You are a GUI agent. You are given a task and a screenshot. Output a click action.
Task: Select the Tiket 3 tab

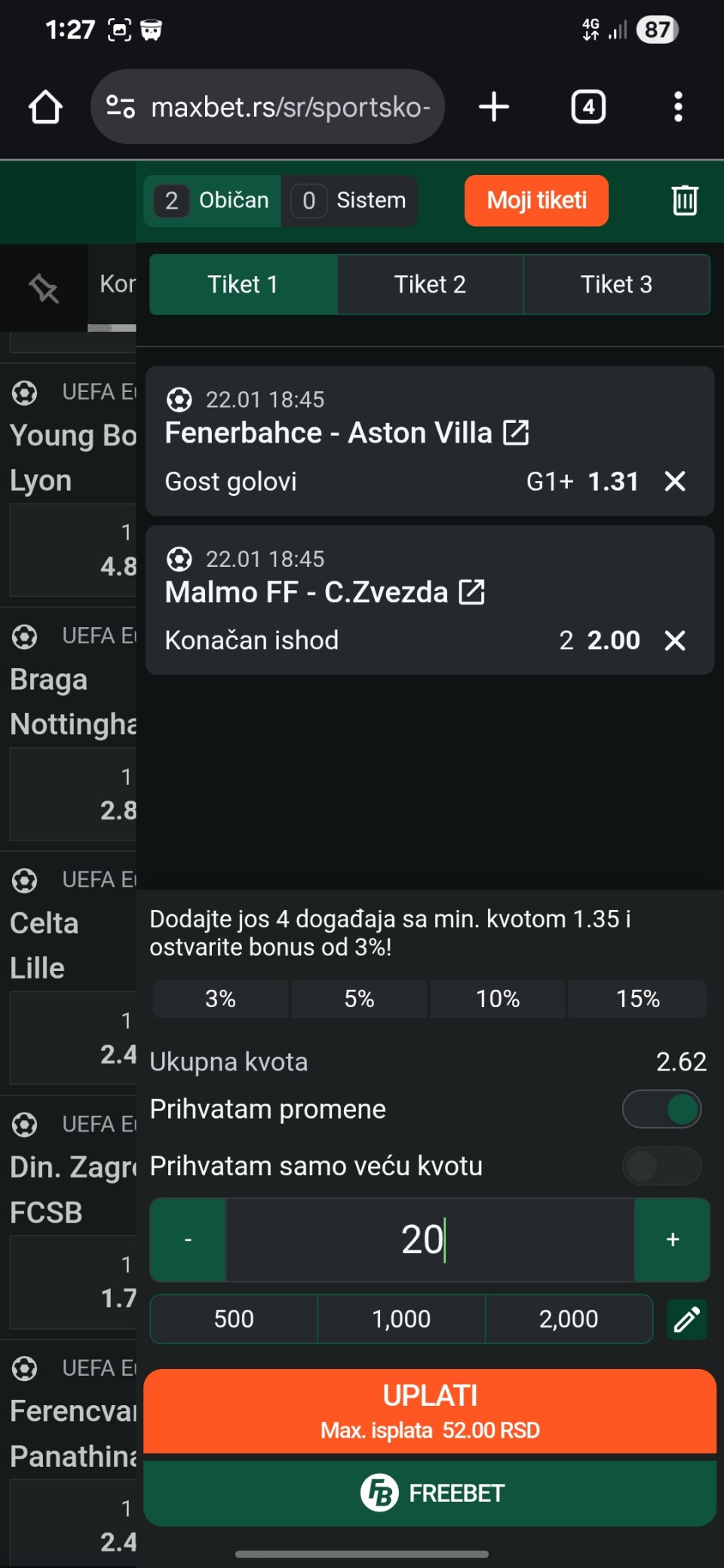click(616, 284)
